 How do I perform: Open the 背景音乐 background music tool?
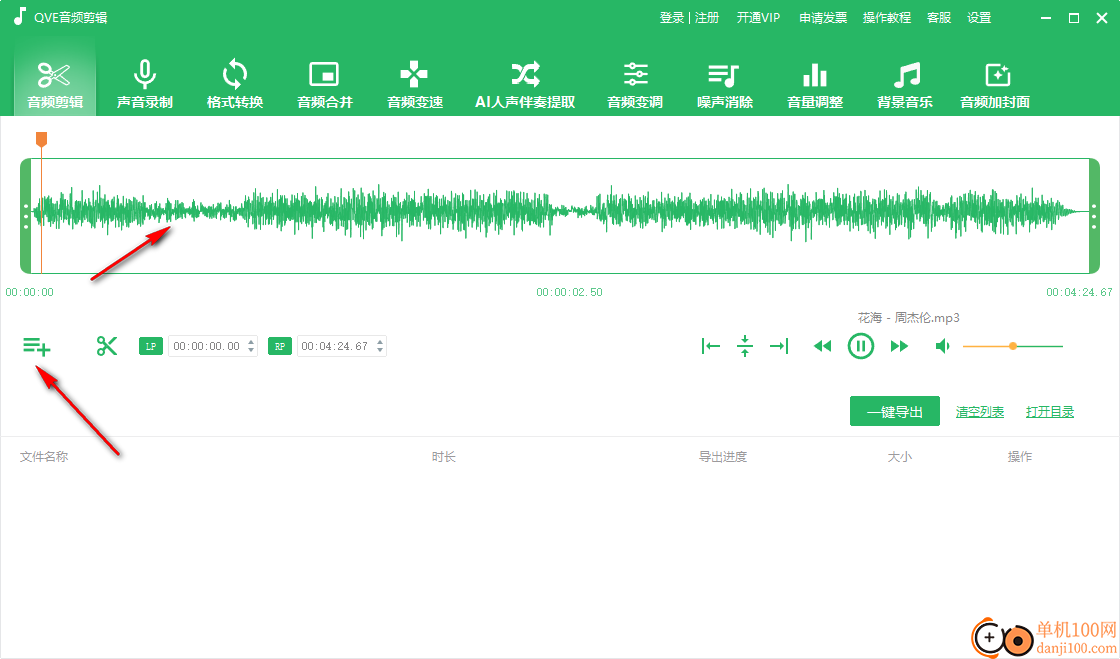tap(905, 84)
